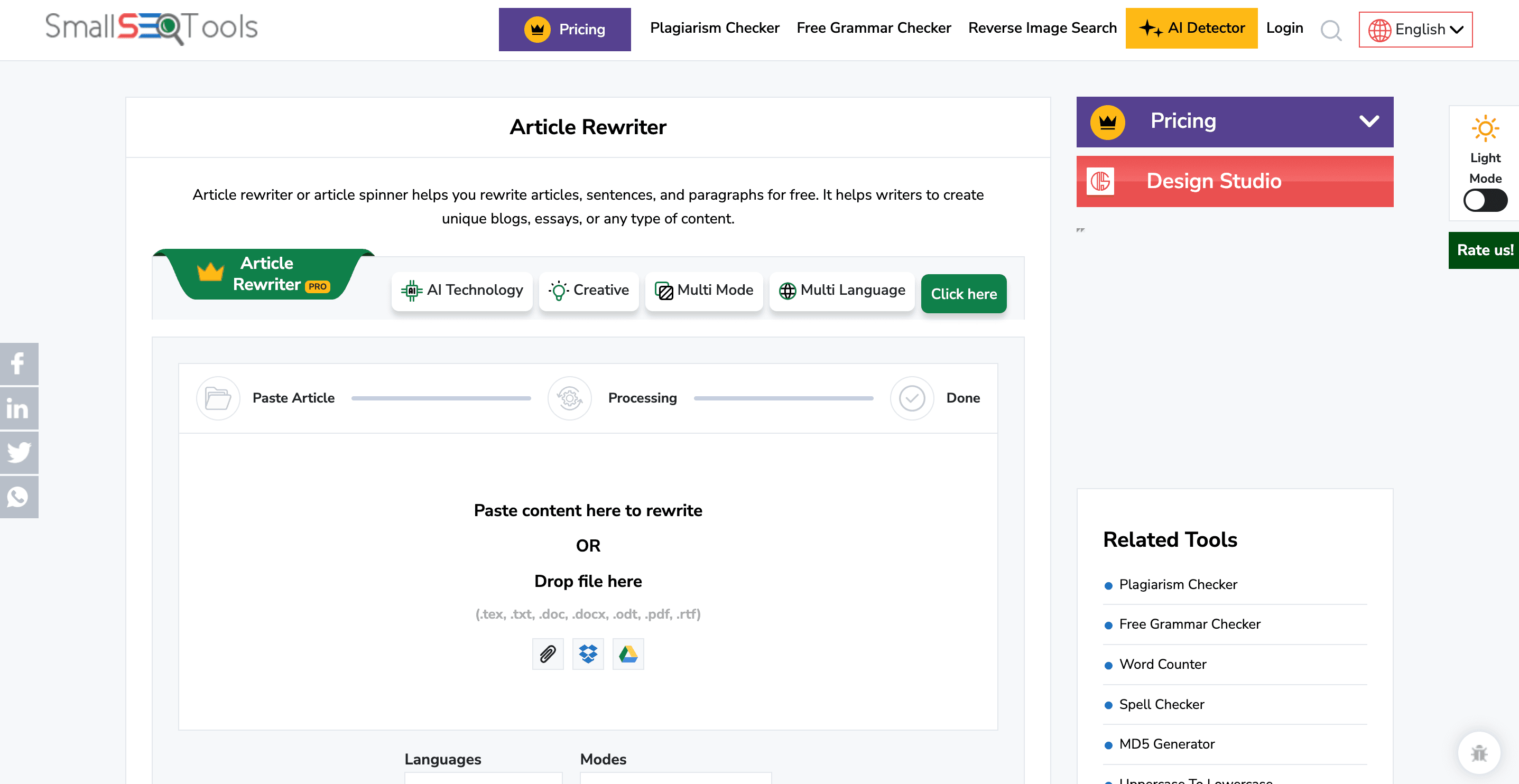Viewport: 1519px width, 784px height.
Task: Click the Twitter share icon
Action: click(18, 452)
